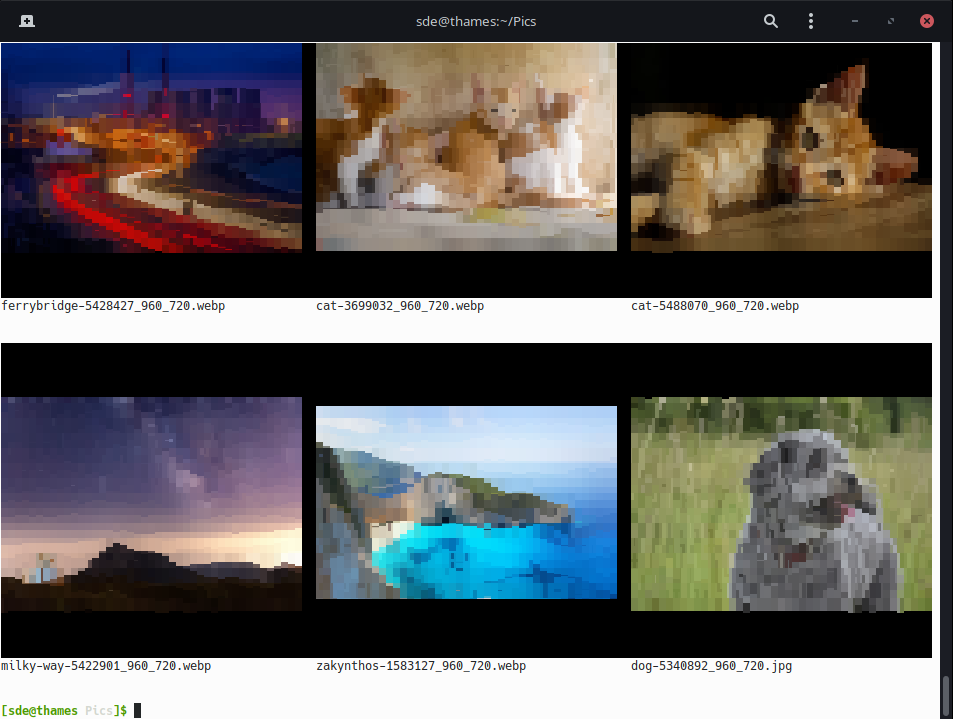Click the zakynthos-1583127_960_720.webp label
The height and width of the screenshot is (719, 953).
(421, 665)
